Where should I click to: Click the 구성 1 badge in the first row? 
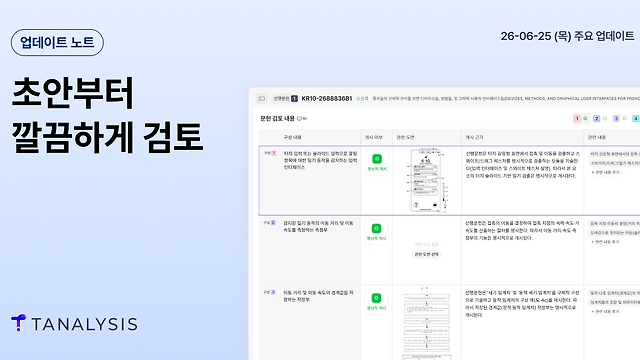tap(270, 153)
